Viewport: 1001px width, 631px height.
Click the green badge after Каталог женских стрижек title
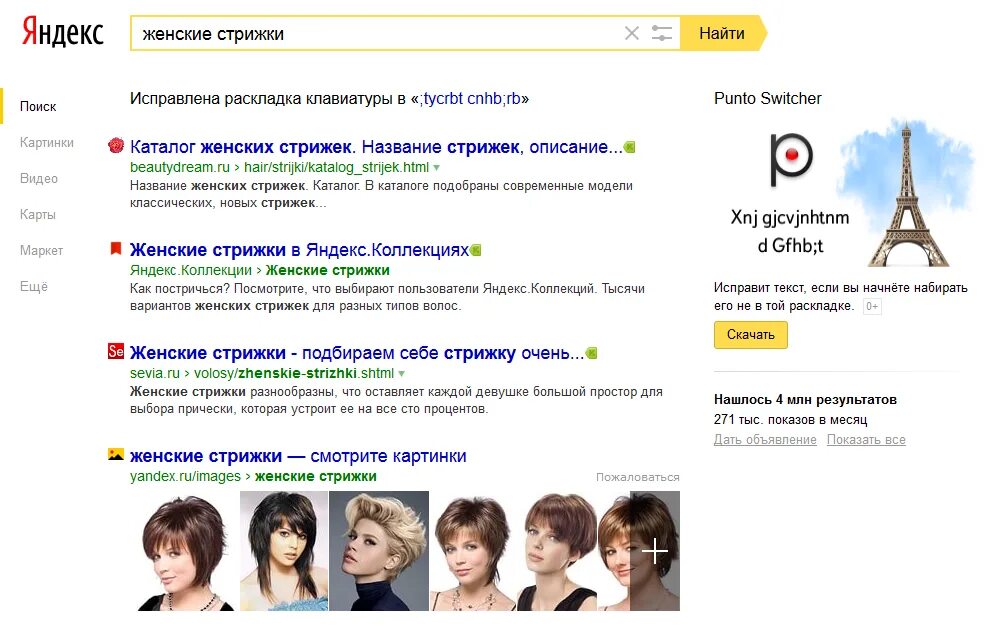(629, 148)
